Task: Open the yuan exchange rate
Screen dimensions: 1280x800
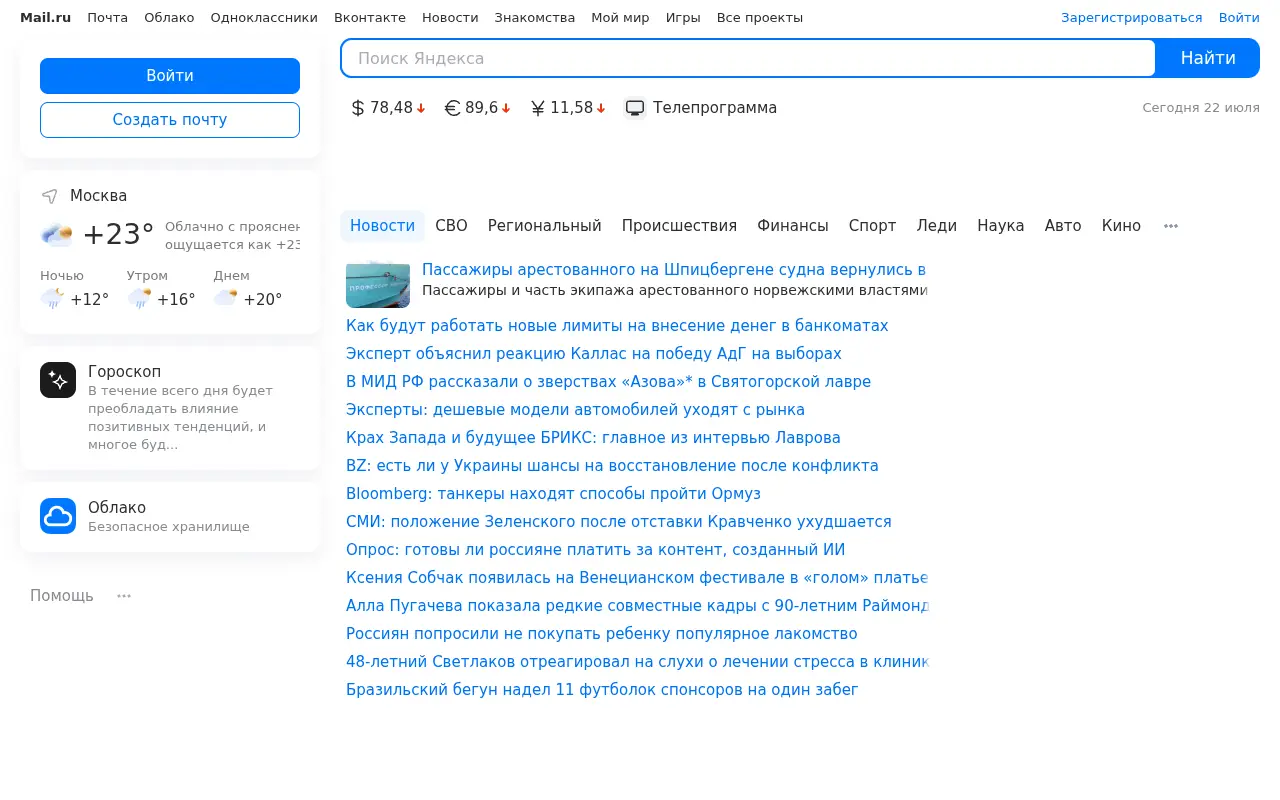Action: pos(568,108)
